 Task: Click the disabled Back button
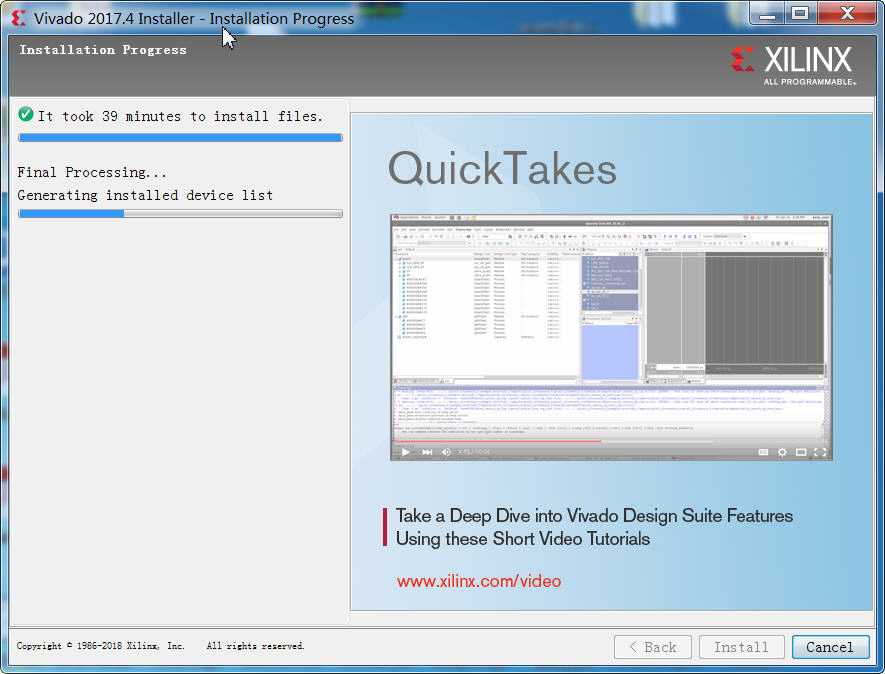click(x=652, y=647)
